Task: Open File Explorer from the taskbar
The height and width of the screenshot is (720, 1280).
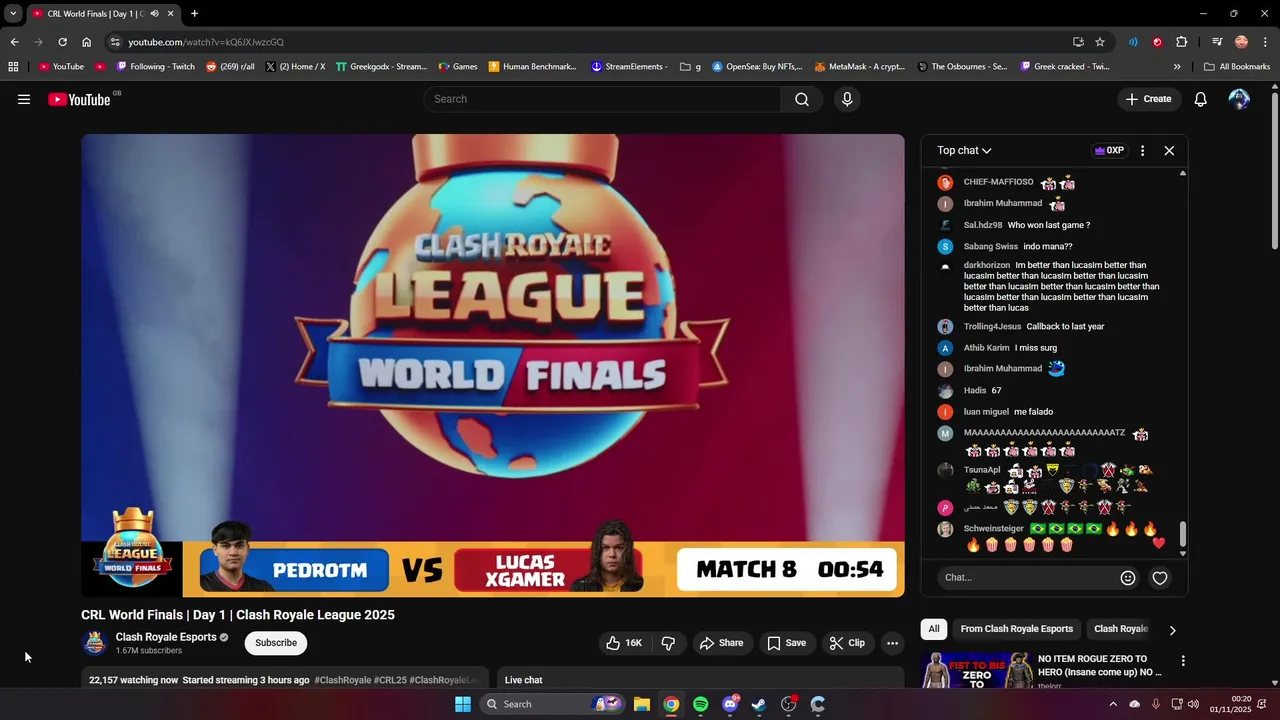Action: pyautogui.click(x=642, y=704)
